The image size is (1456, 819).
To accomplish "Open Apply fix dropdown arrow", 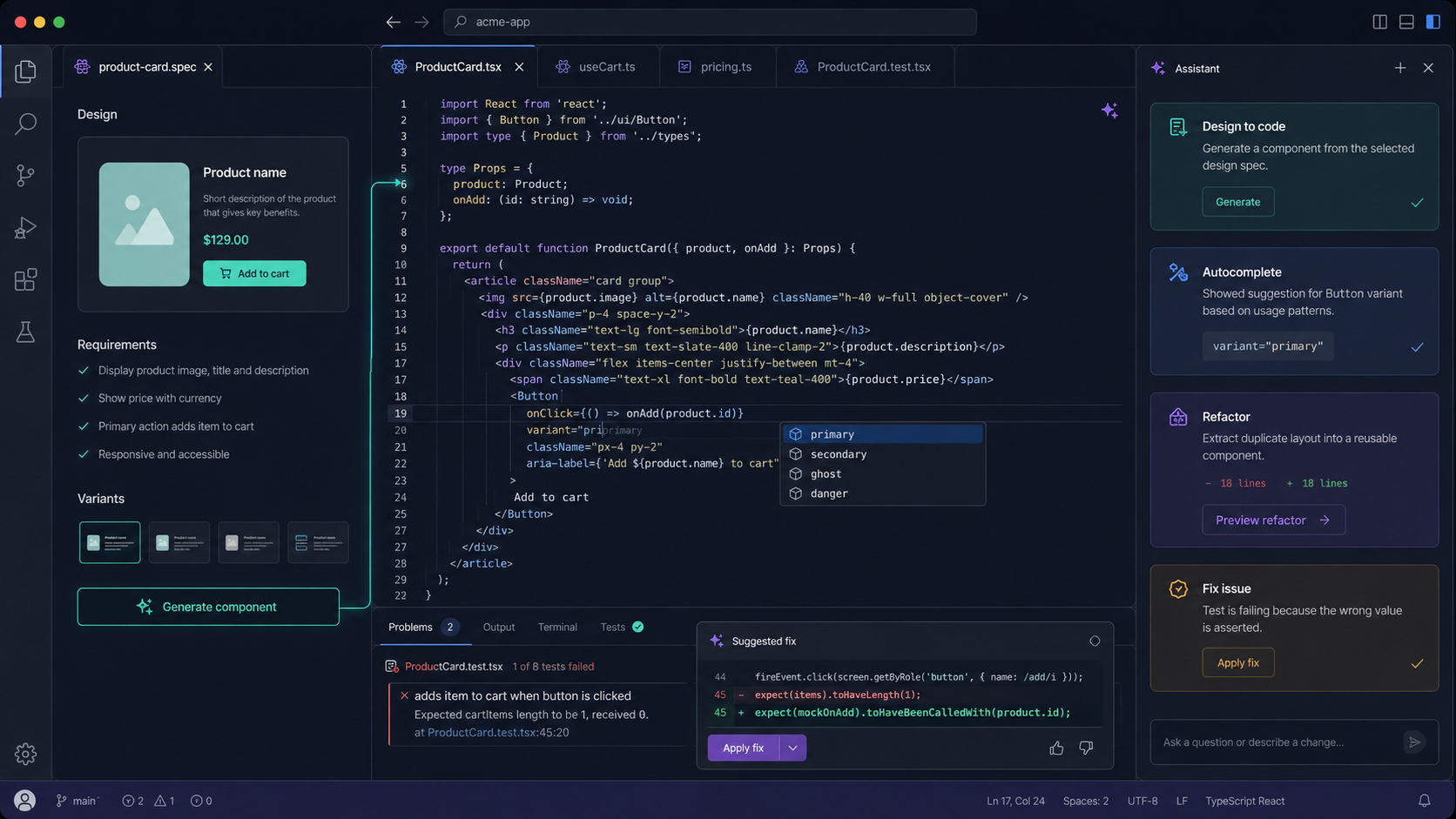I will click(792, 748).
